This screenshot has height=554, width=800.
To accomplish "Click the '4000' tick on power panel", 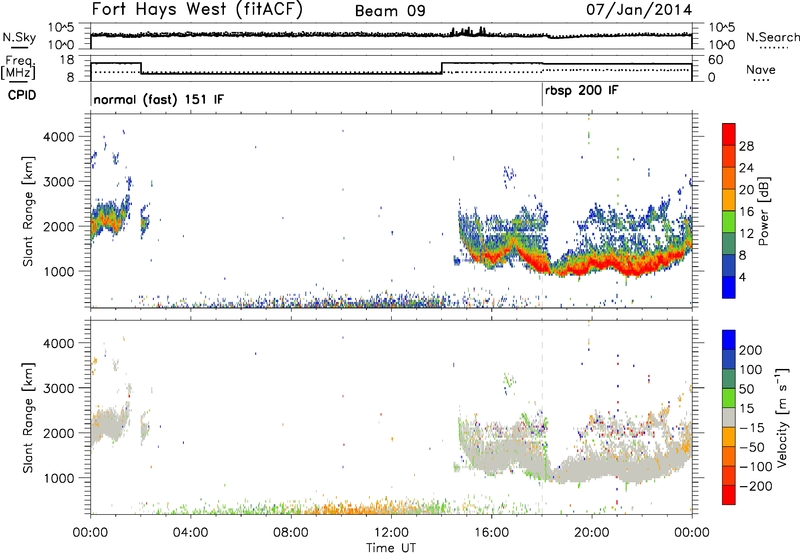I will coord(58,137).
